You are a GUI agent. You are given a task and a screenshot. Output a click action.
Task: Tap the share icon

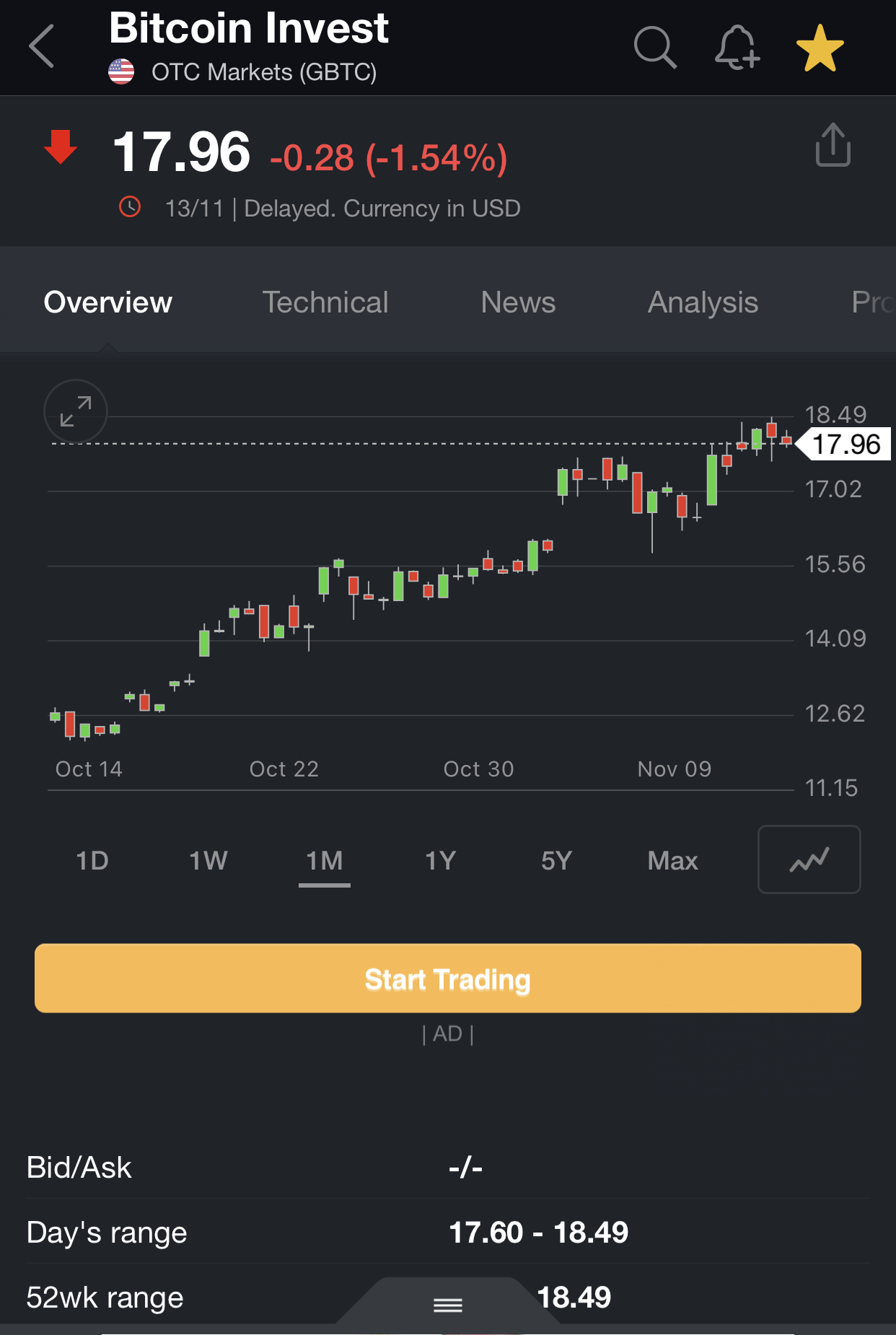point(833,145)
